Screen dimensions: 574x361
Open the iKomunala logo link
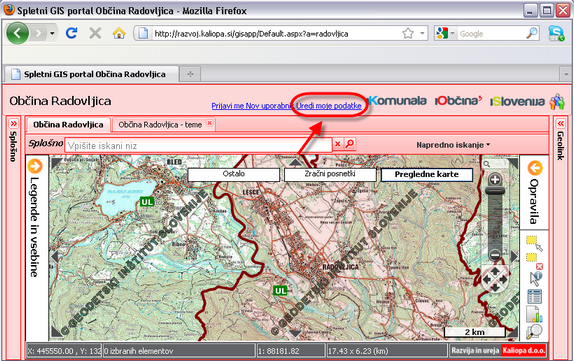(x=397, y=101)
